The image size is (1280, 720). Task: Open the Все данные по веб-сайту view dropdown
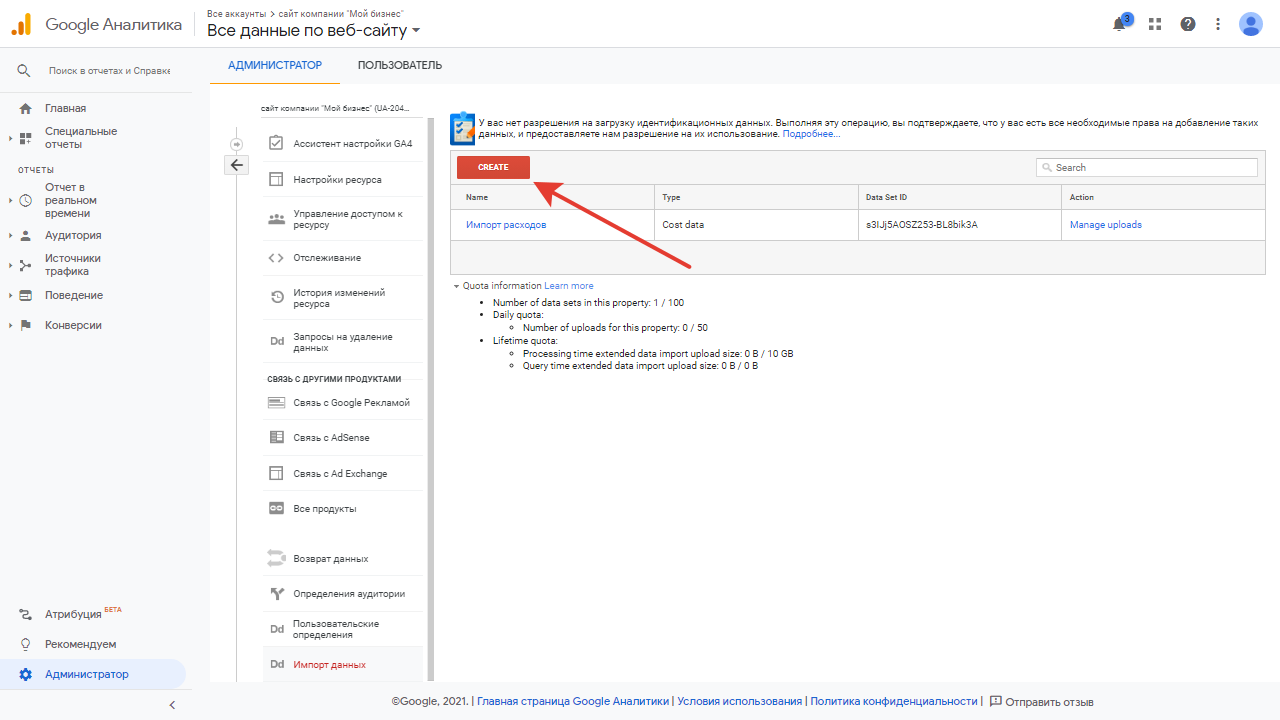click(x=314, y=31)
